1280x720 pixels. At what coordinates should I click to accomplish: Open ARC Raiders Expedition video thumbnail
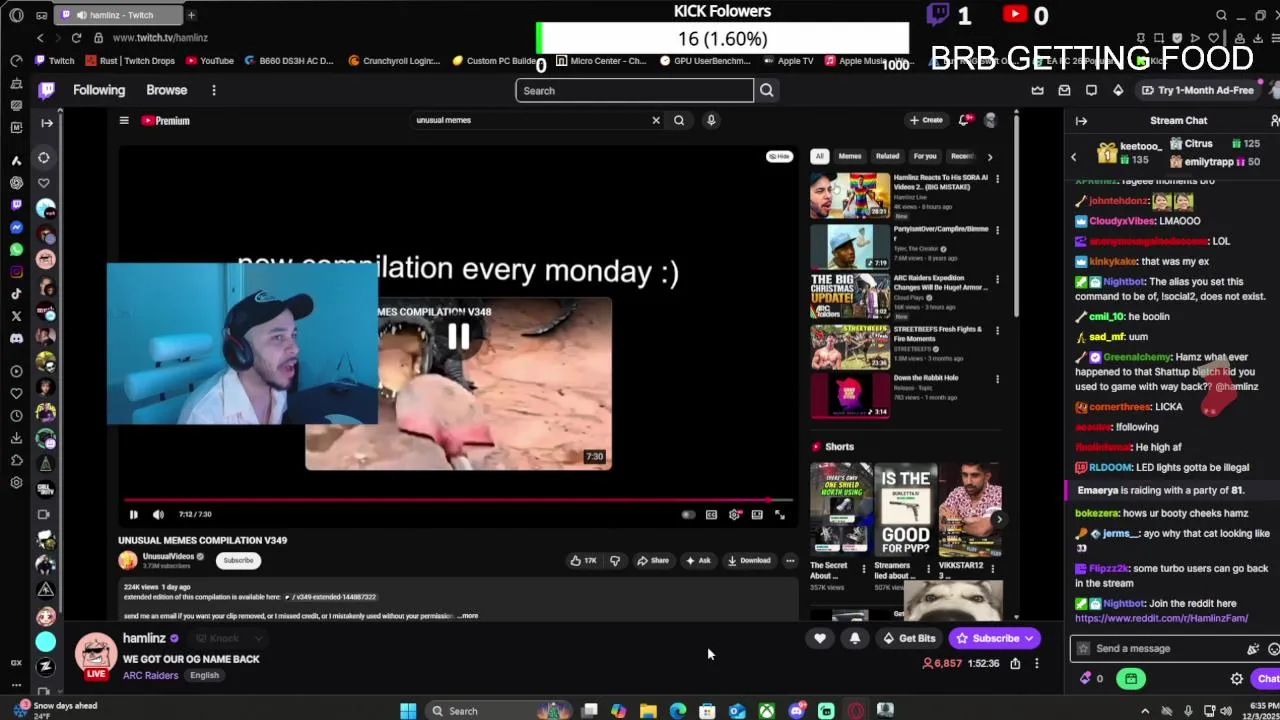pyautogui.click(x=850, y=295)
